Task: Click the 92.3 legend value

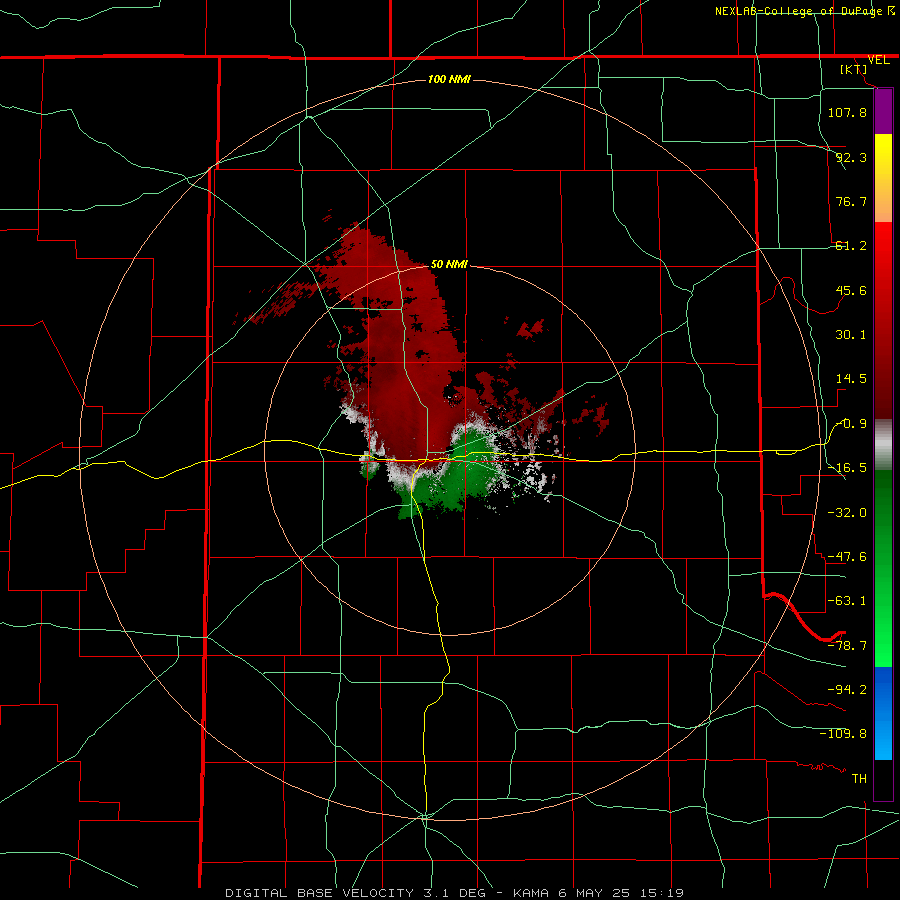Action: point(851,157)
